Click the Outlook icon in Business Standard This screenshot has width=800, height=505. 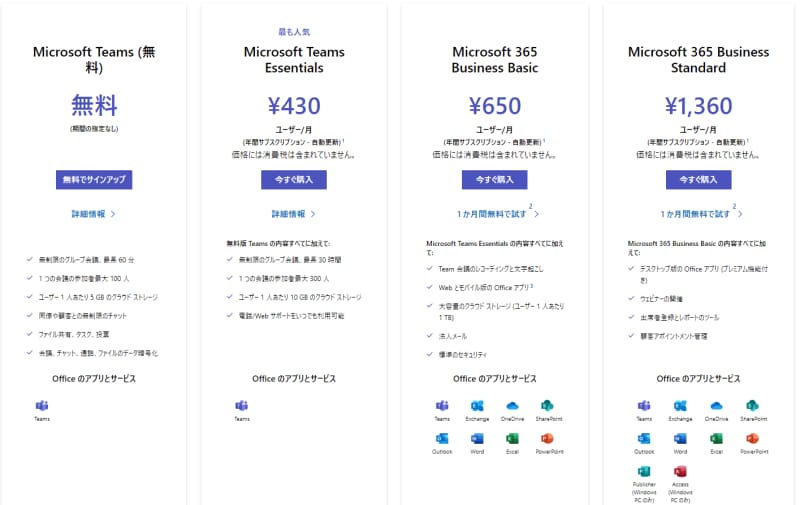click(645, 438)
